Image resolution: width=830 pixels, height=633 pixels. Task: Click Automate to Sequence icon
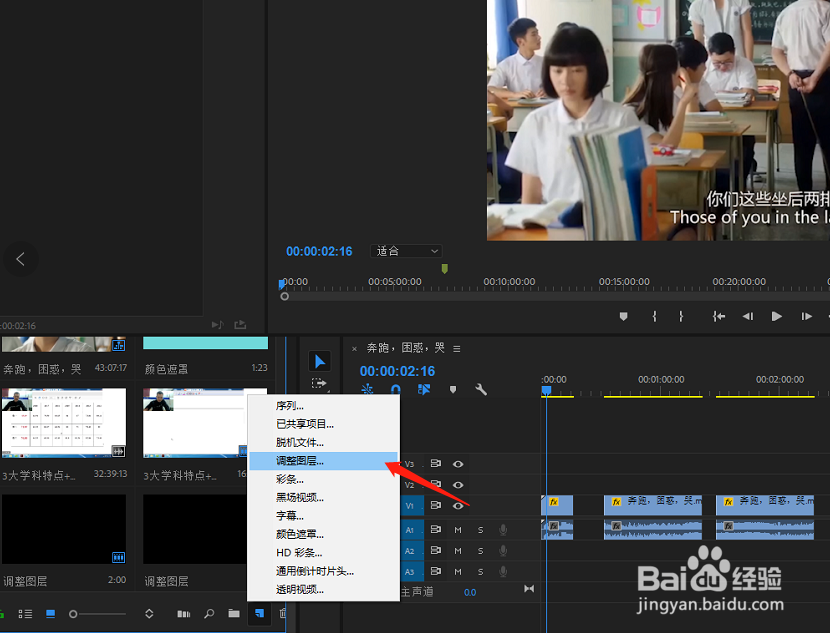pos(184,614)
